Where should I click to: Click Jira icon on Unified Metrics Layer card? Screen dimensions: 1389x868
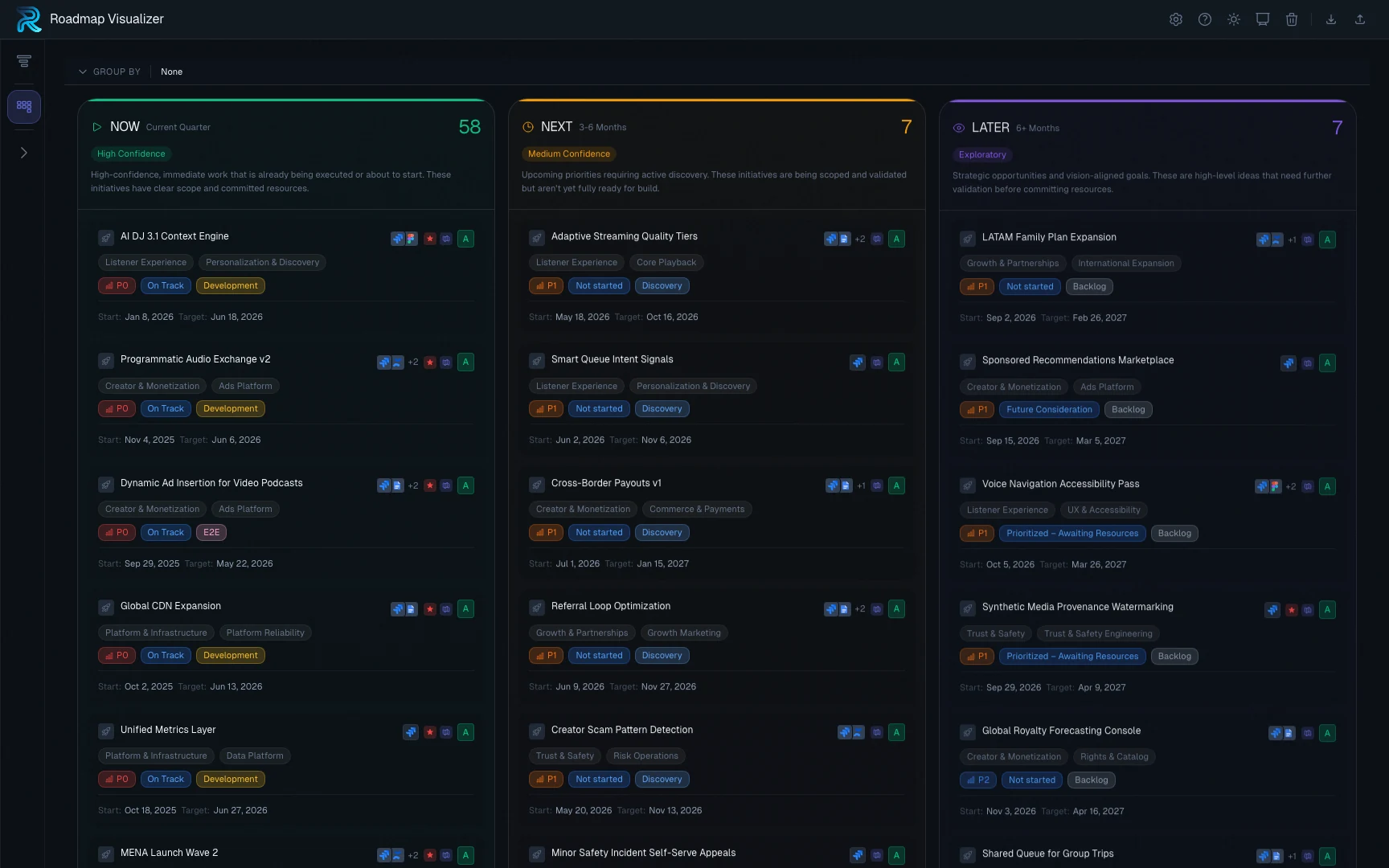[411, 732]
